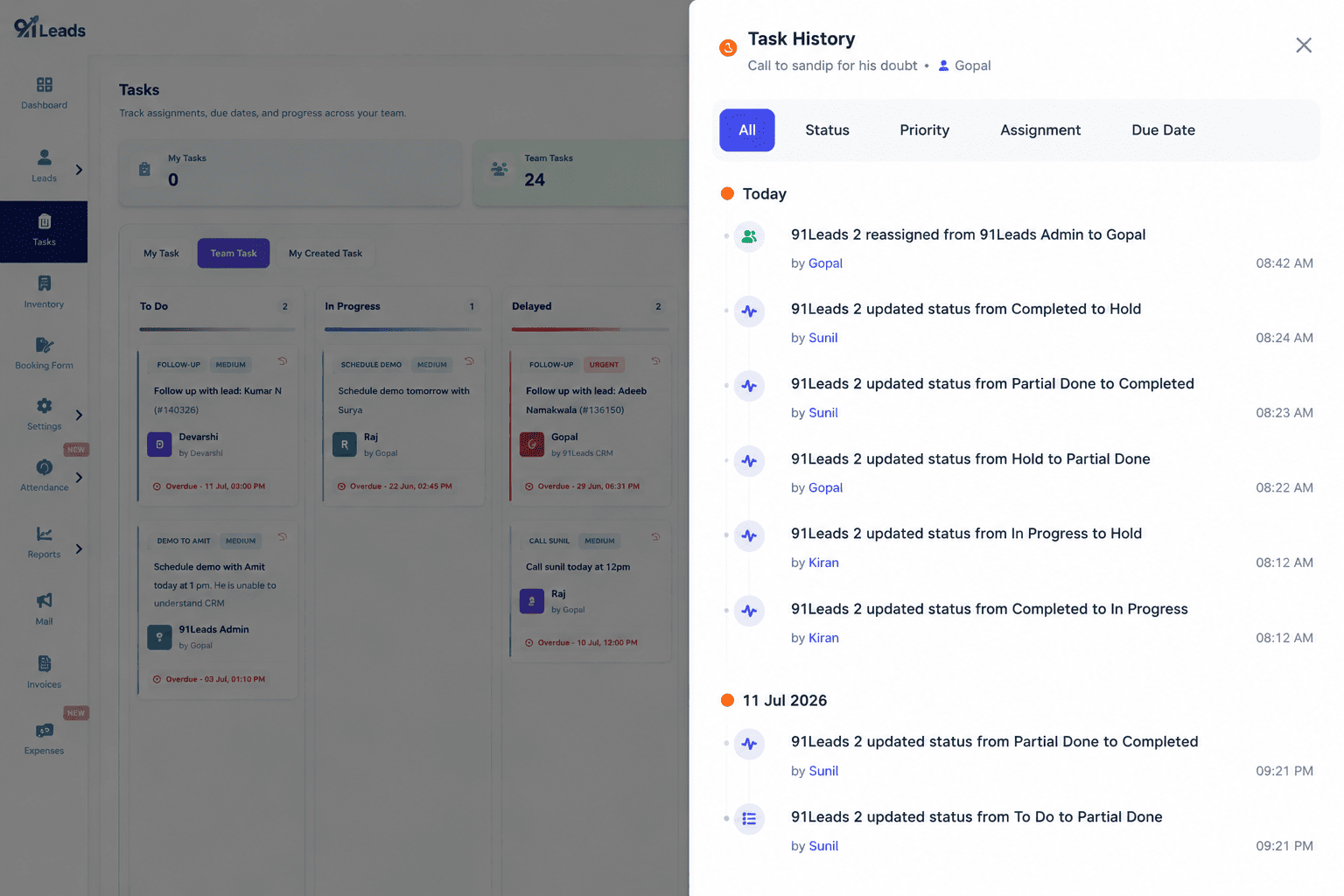Expand the Settings submenu chevron

coord(79,415)
